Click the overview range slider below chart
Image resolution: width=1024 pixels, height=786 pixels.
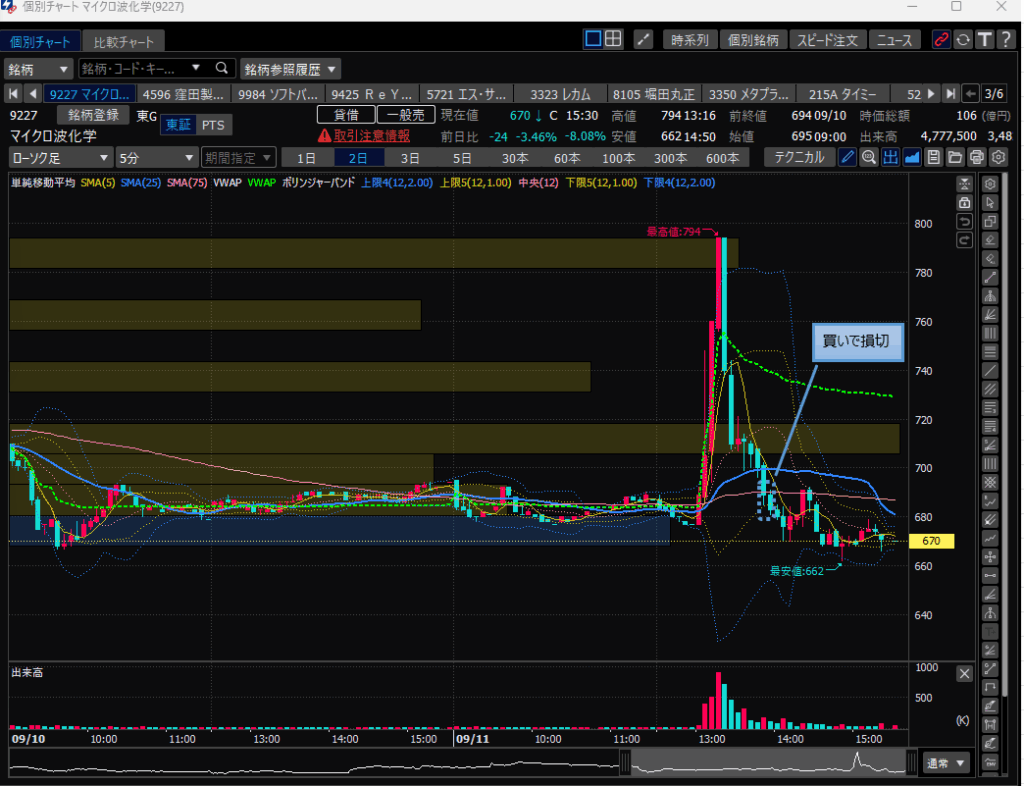point(764,763)
